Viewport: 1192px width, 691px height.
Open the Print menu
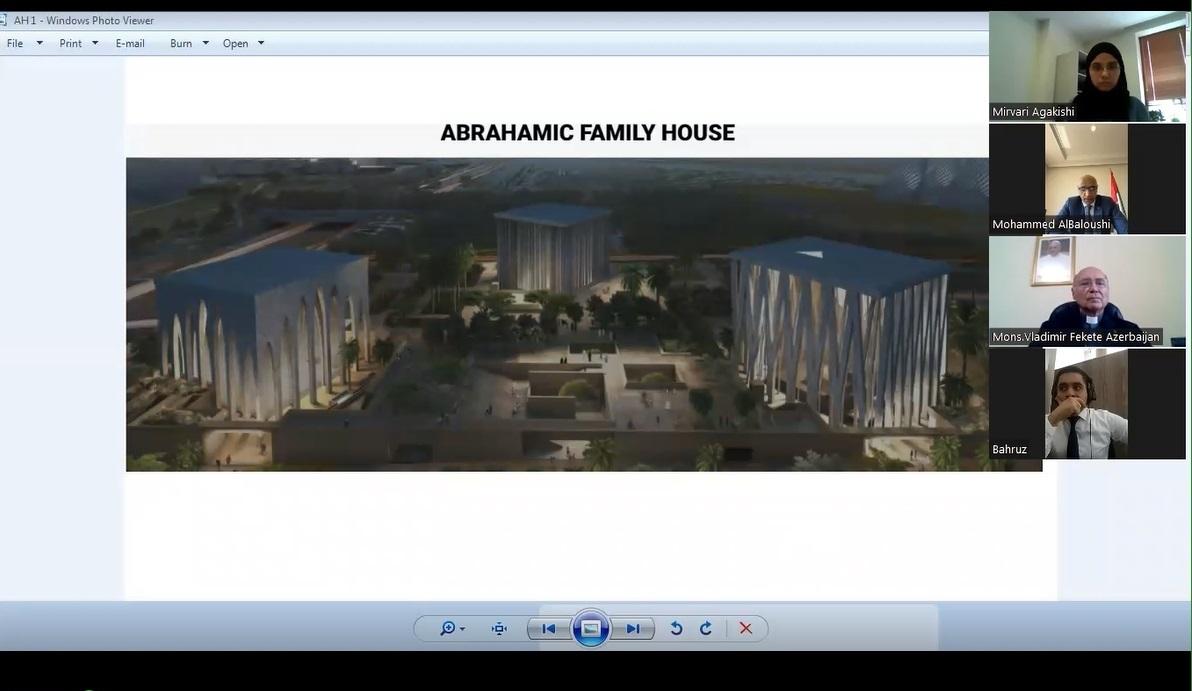[x=71, y=43]
